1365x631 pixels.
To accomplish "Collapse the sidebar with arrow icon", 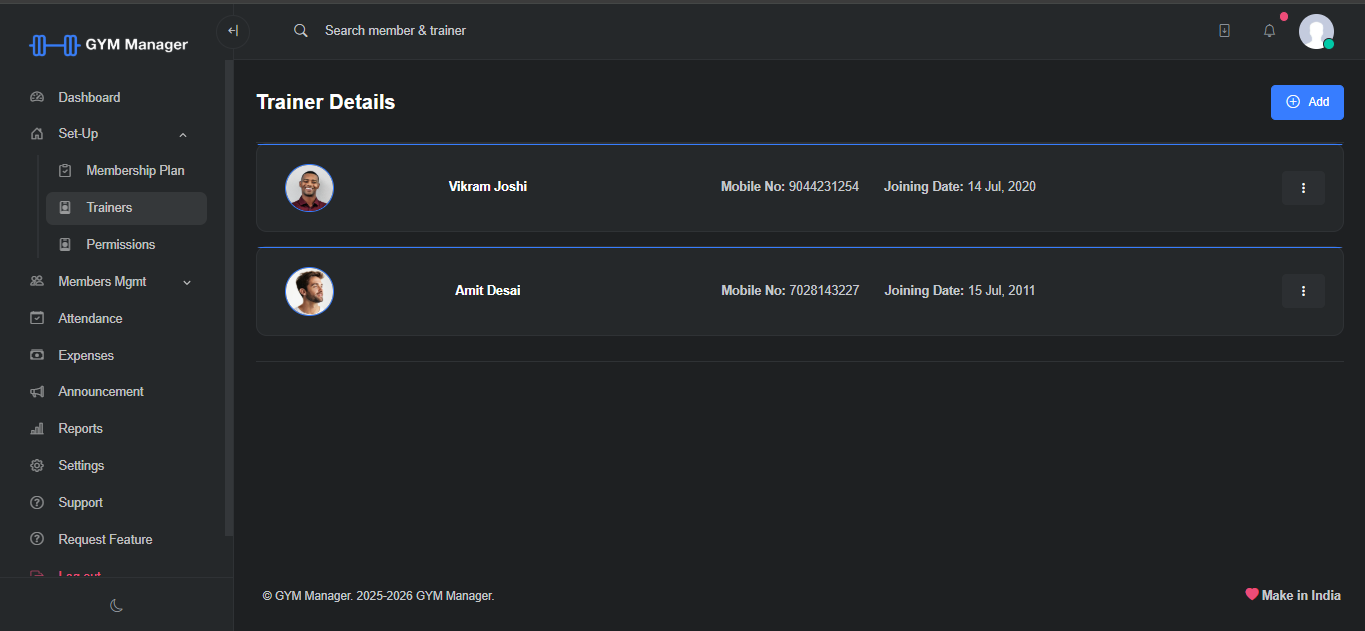I will pos(233,31).
